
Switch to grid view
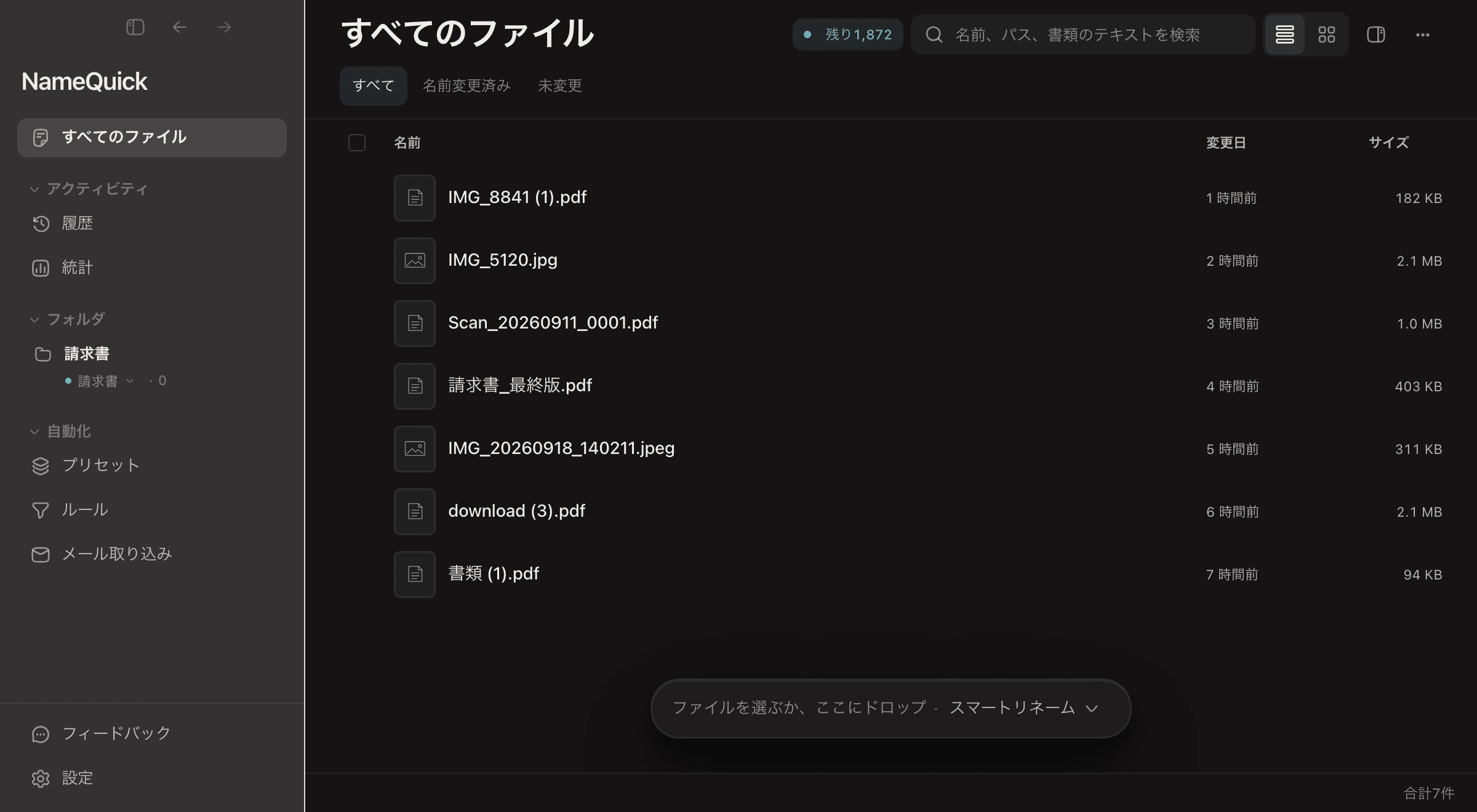tap(1327, 34)
